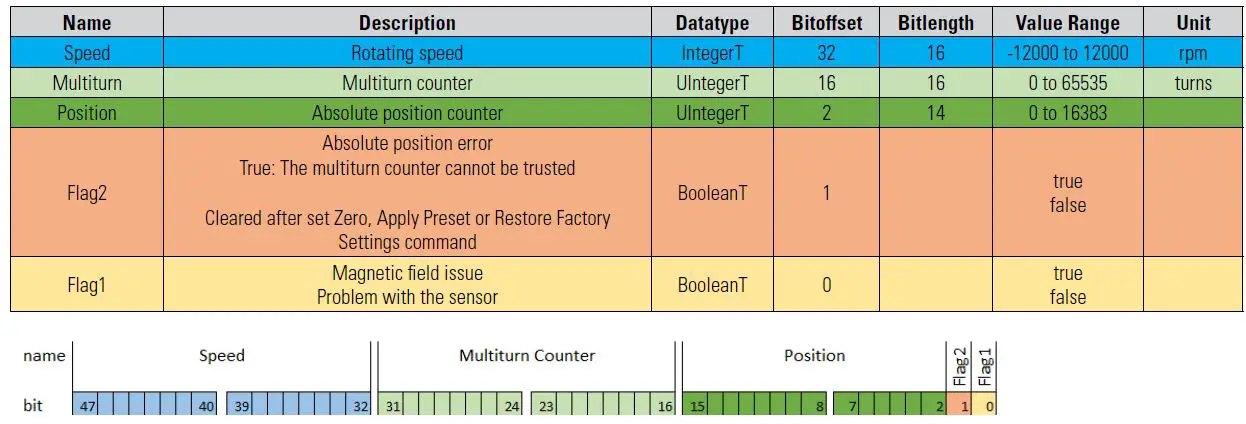Click the Description column header
This screenshot has height=424, width=1246.
click(407, 23)
